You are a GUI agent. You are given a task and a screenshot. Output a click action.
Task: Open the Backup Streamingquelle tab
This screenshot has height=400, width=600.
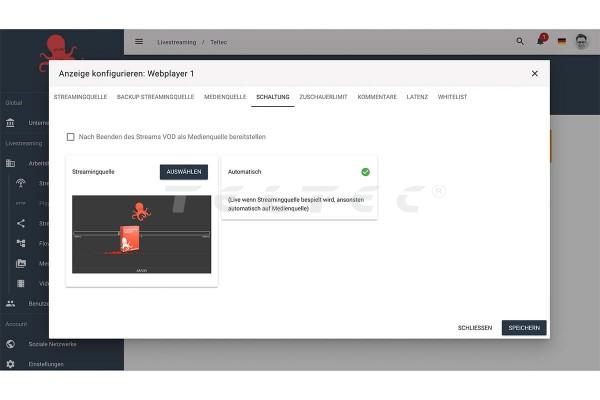(x=155, y=97)
